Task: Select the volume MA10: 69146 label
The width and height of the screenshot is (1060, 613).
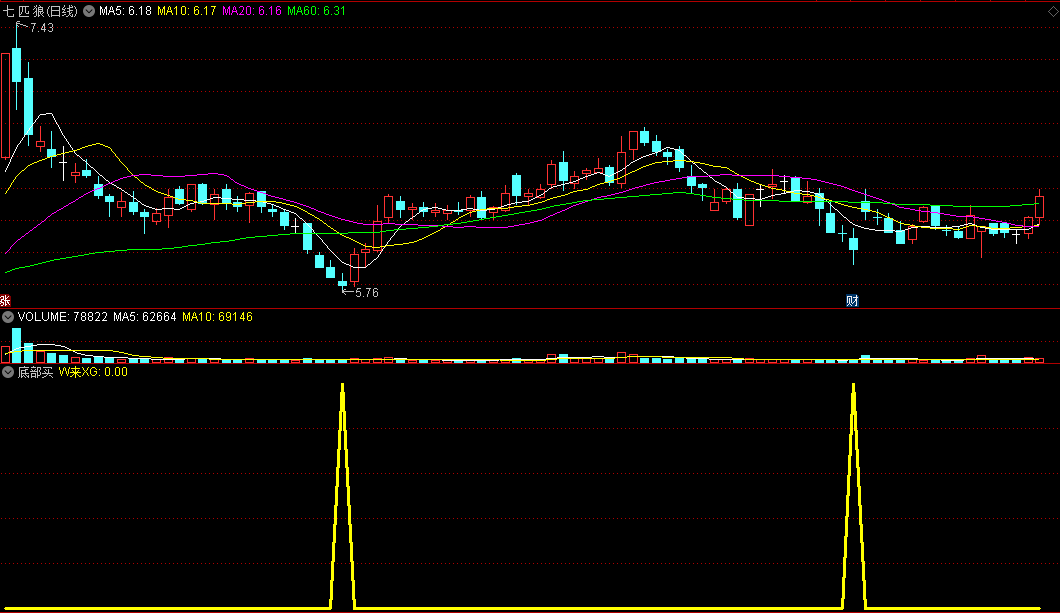Action: click(217, 317)
